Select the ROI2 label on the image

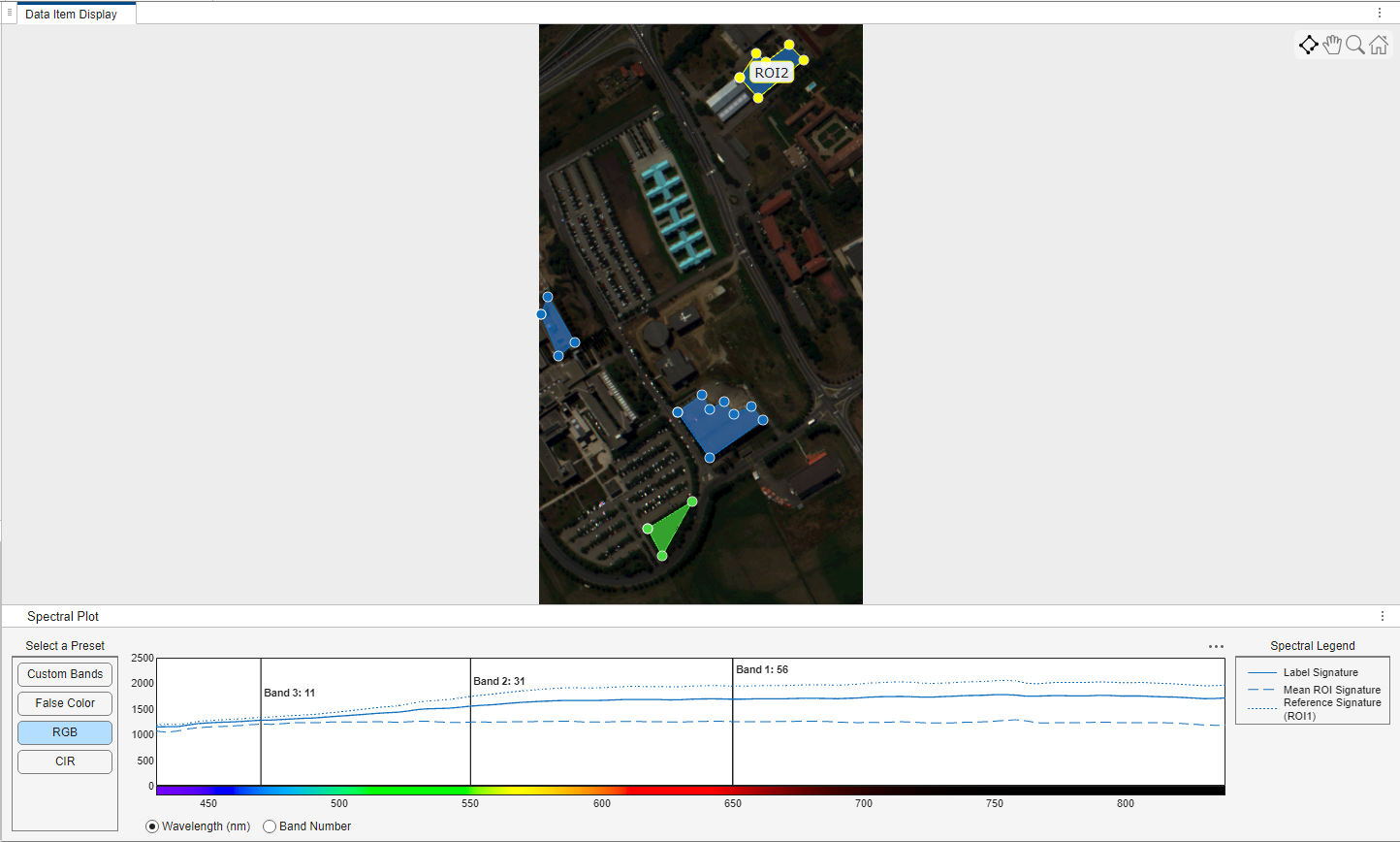771,72
